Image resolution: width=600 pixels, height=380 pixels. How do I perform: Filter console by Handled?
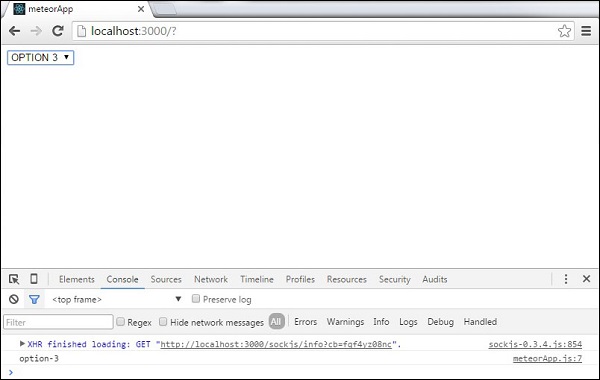coord(480,322)
